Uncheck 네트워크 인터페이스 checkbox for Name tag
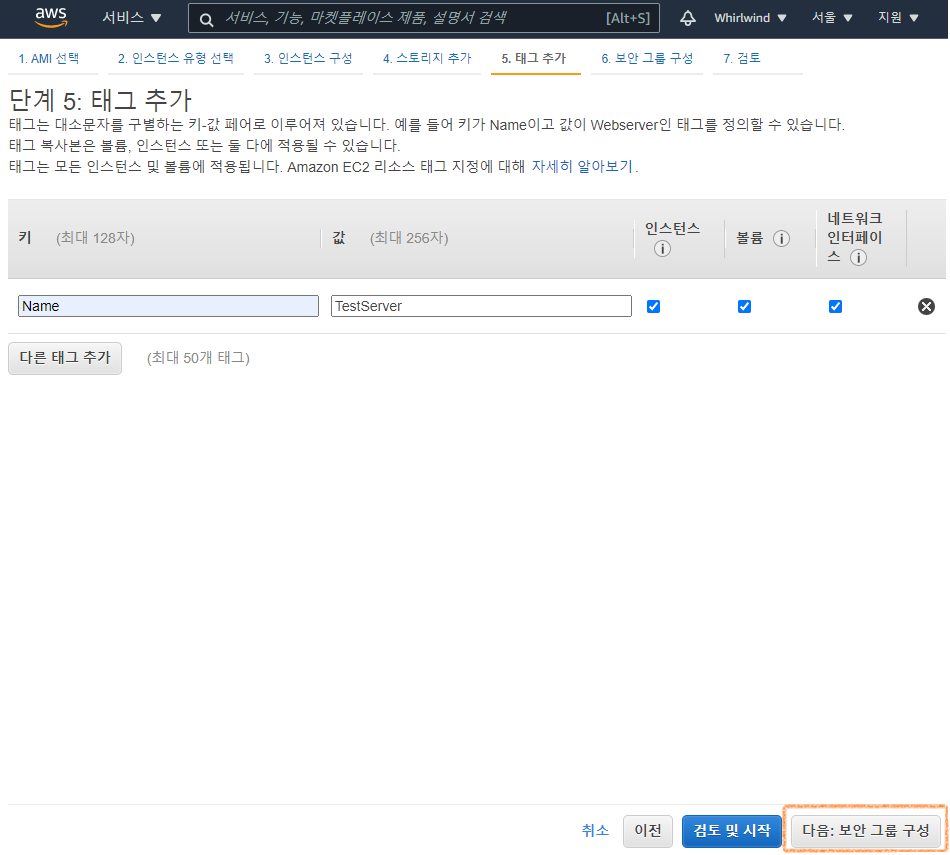Viewport: 950px width, 855px height. pyautogui.click(x=835, y=307)
